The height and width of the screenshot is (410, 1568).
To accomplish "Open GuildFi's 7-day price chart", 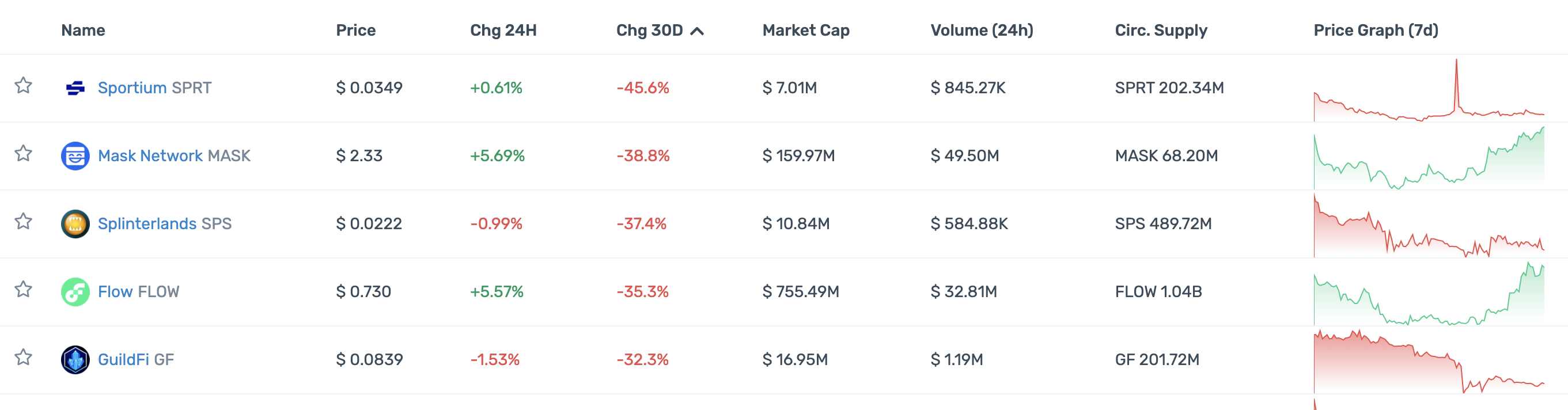I will coord(1428,362).
